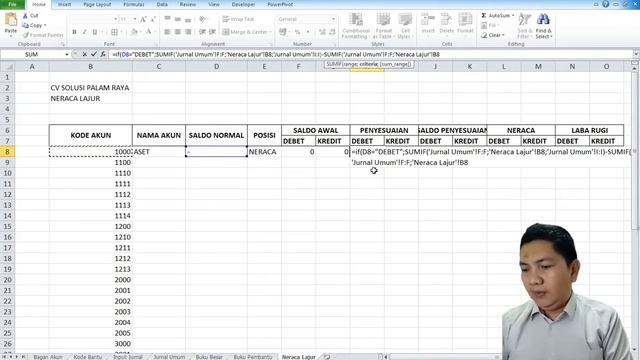Click the cell borders icon

(x=114, y=32)
